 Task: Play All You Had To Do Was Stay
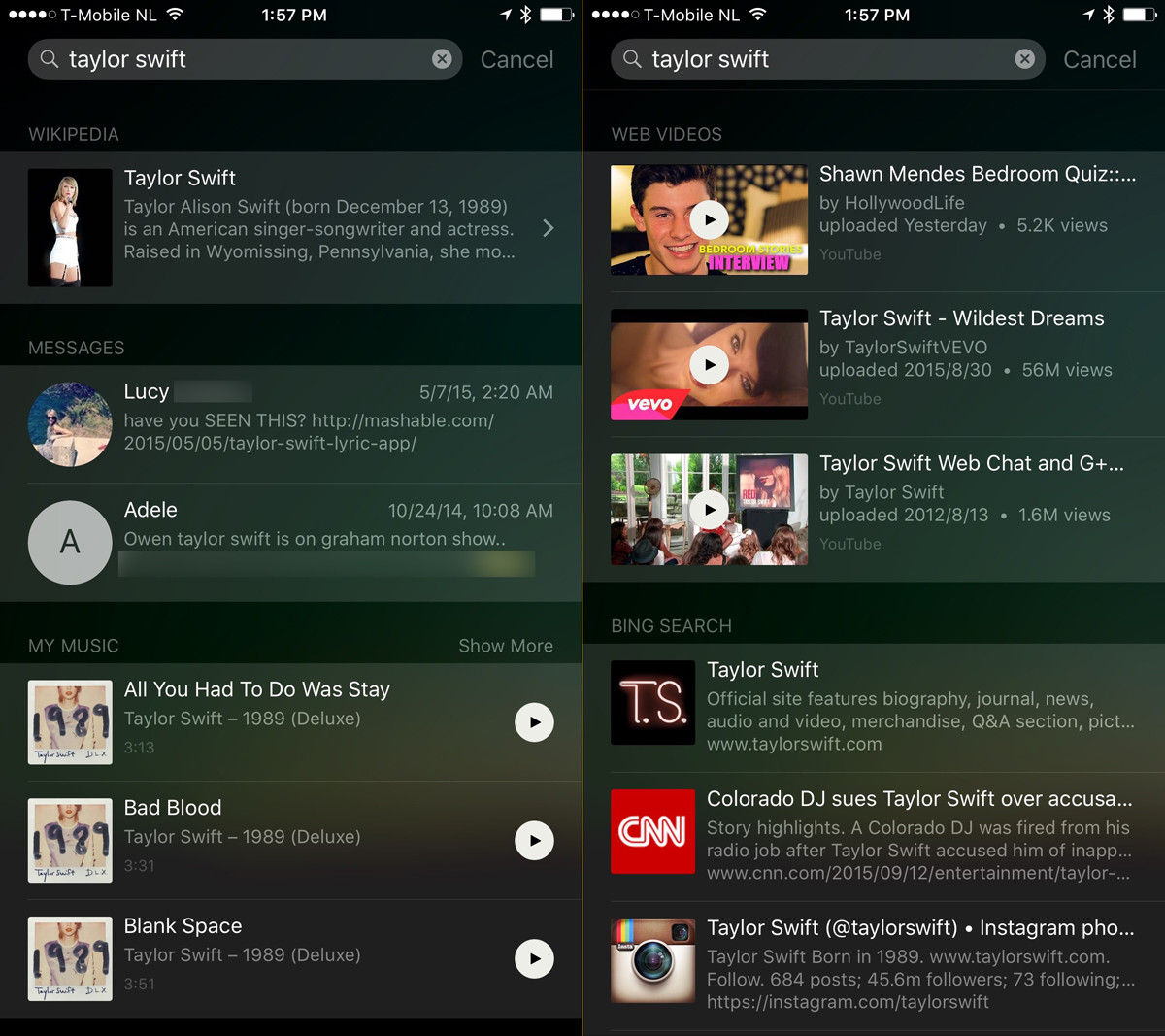tap(534, 722)
